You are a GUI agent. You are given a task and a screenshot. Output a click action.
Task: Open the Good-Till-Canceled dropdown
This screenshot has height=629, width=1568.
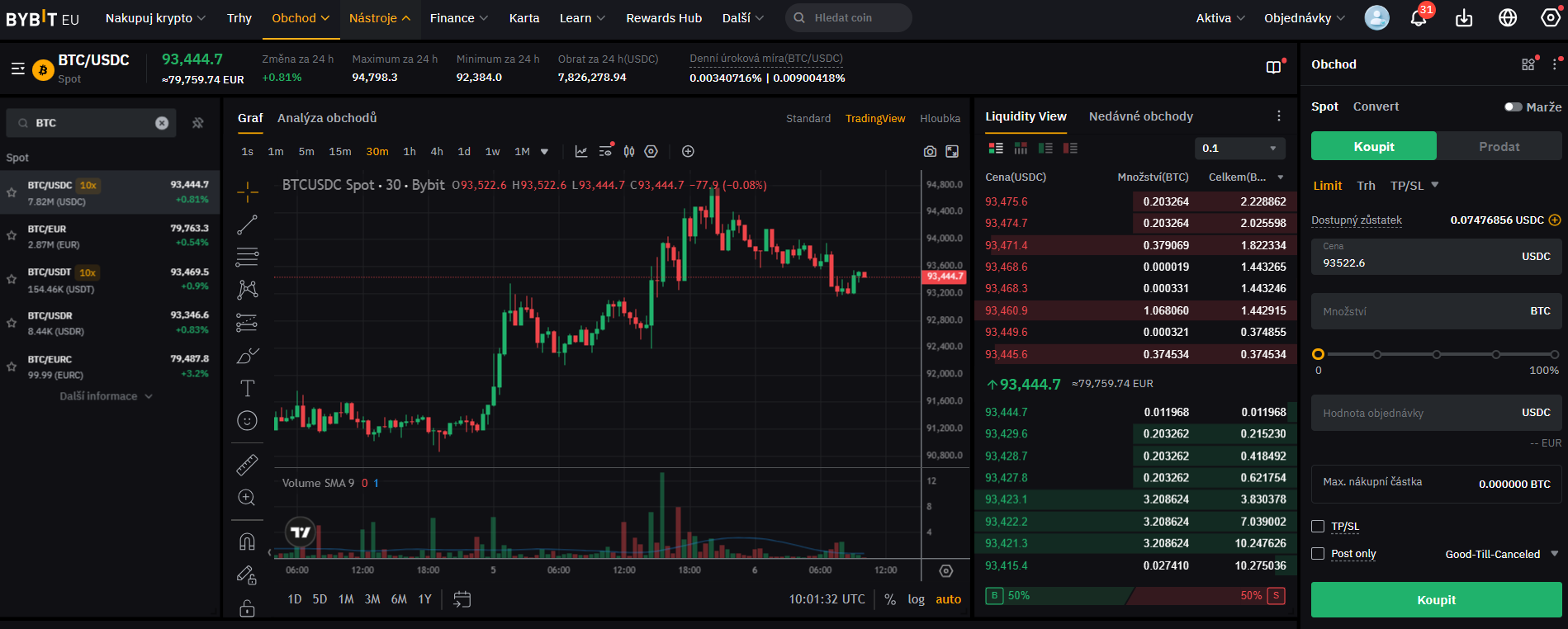coord(1500,554)
